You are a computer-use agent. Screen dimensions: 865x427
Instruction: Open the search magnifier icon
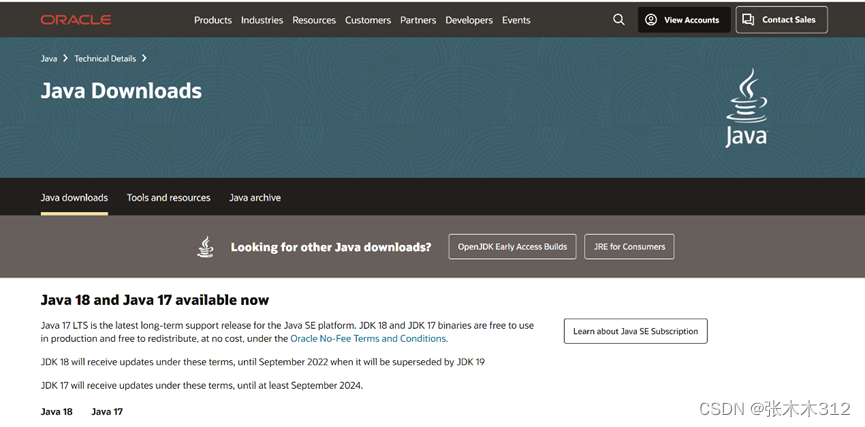tap(619, 20)
